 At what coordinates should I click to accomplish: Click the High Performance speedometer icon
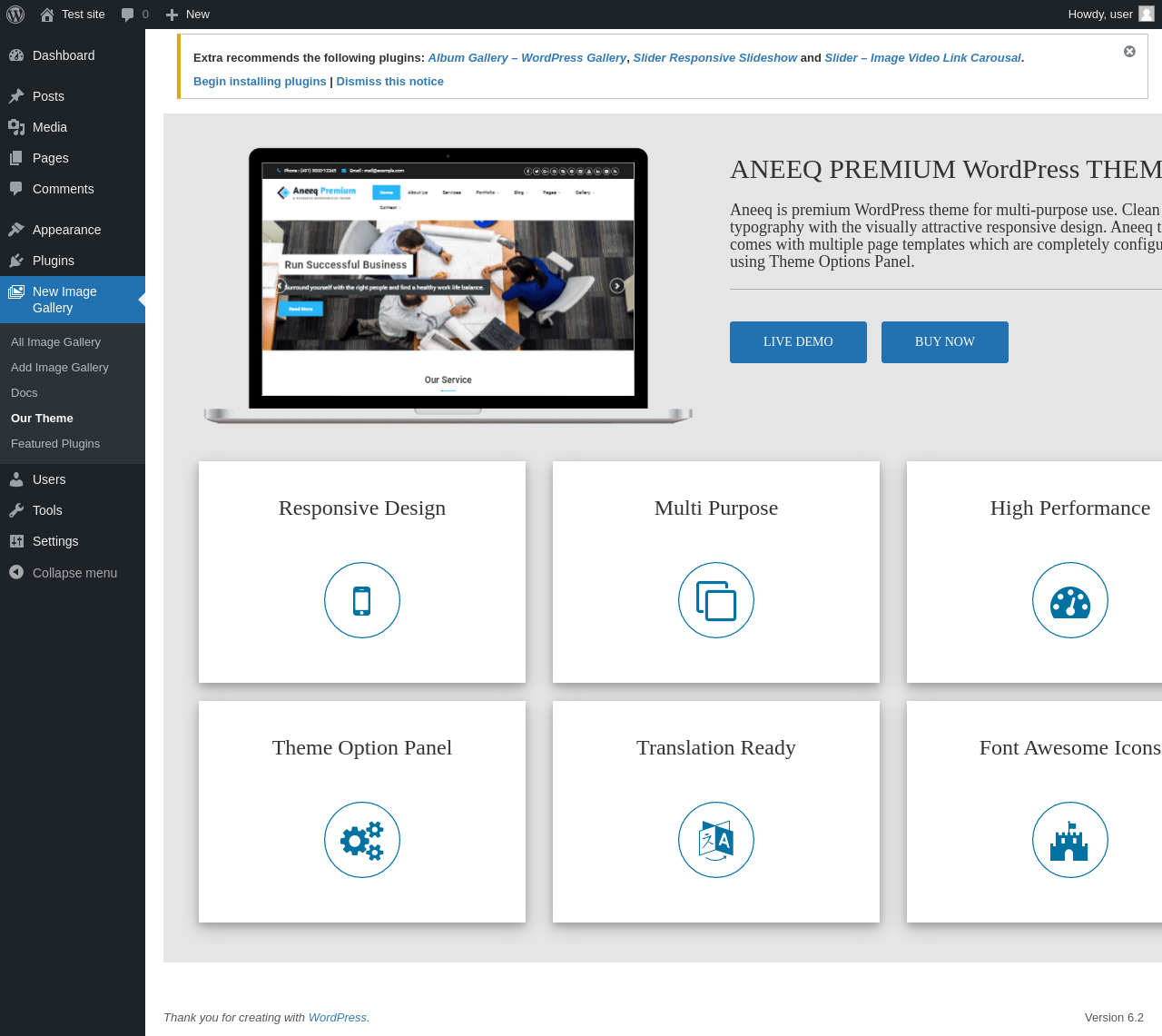[x=1070, y=600]
